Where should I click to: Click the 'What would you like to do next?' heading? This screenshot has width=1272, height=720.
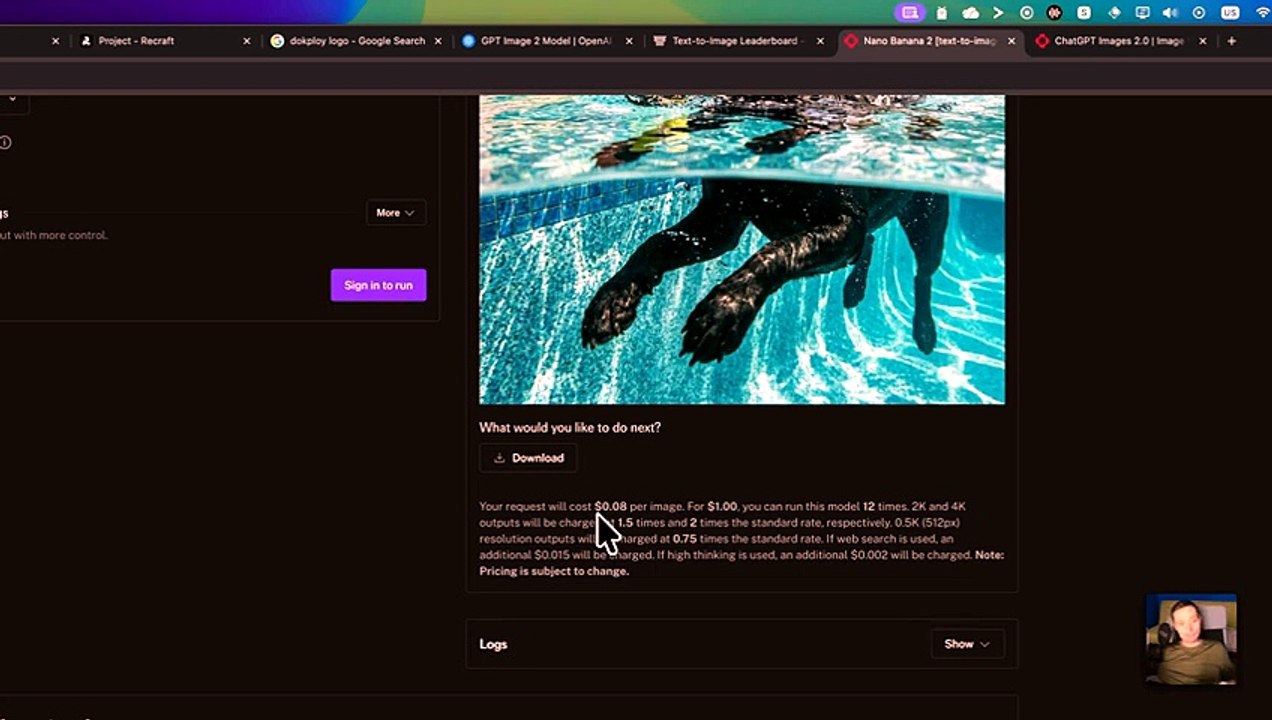[x=570, y=427]
